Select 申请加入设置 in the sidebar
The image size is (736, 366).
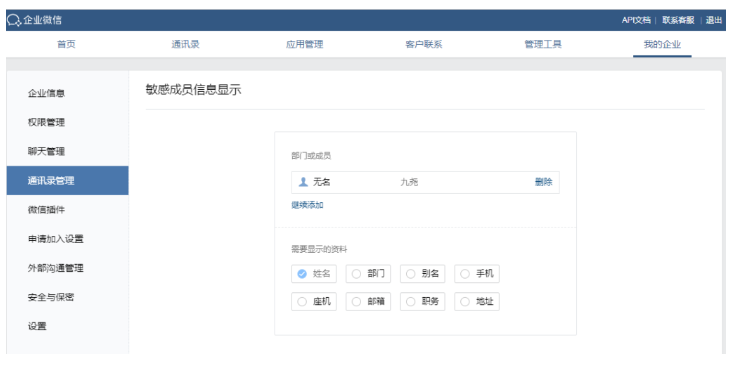point(68,239)
